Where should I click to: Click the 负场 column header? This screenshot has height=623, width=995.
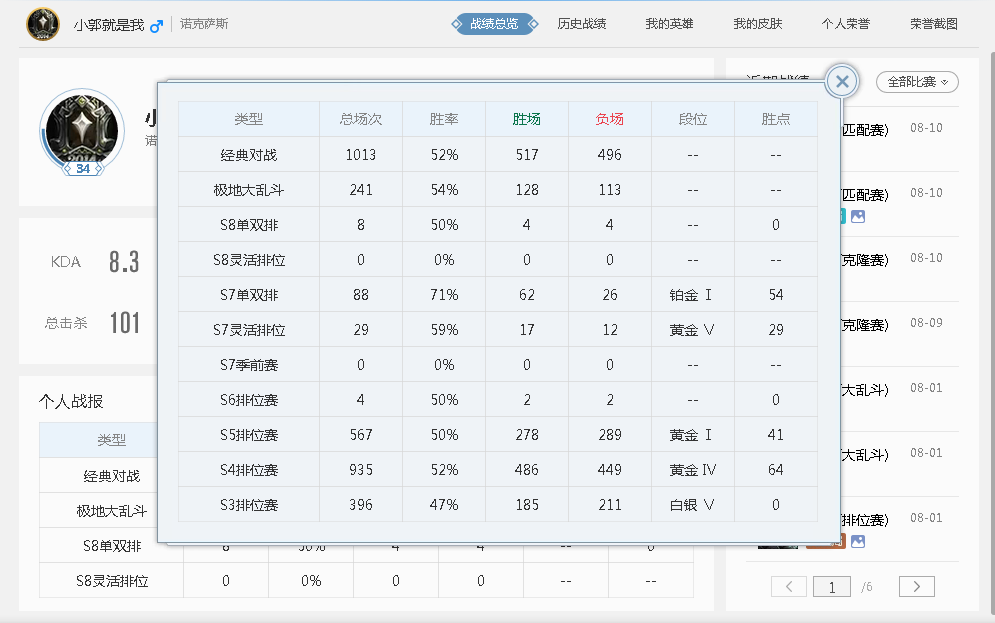[609, 119]
